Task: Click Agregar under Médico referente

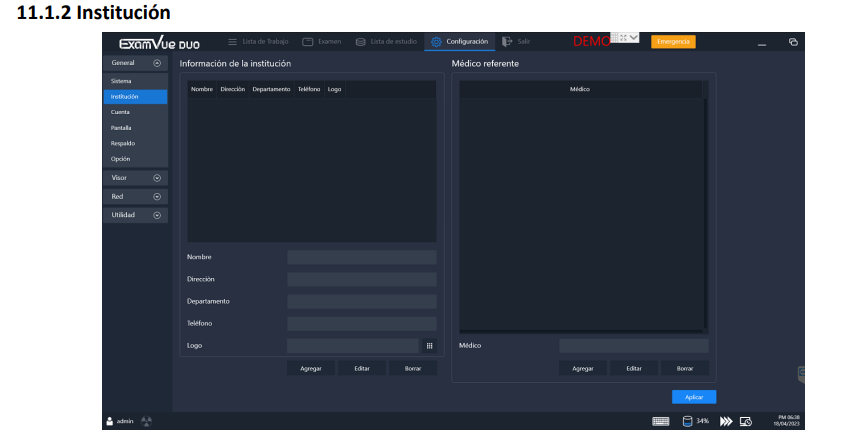Action: click(583, 368)
